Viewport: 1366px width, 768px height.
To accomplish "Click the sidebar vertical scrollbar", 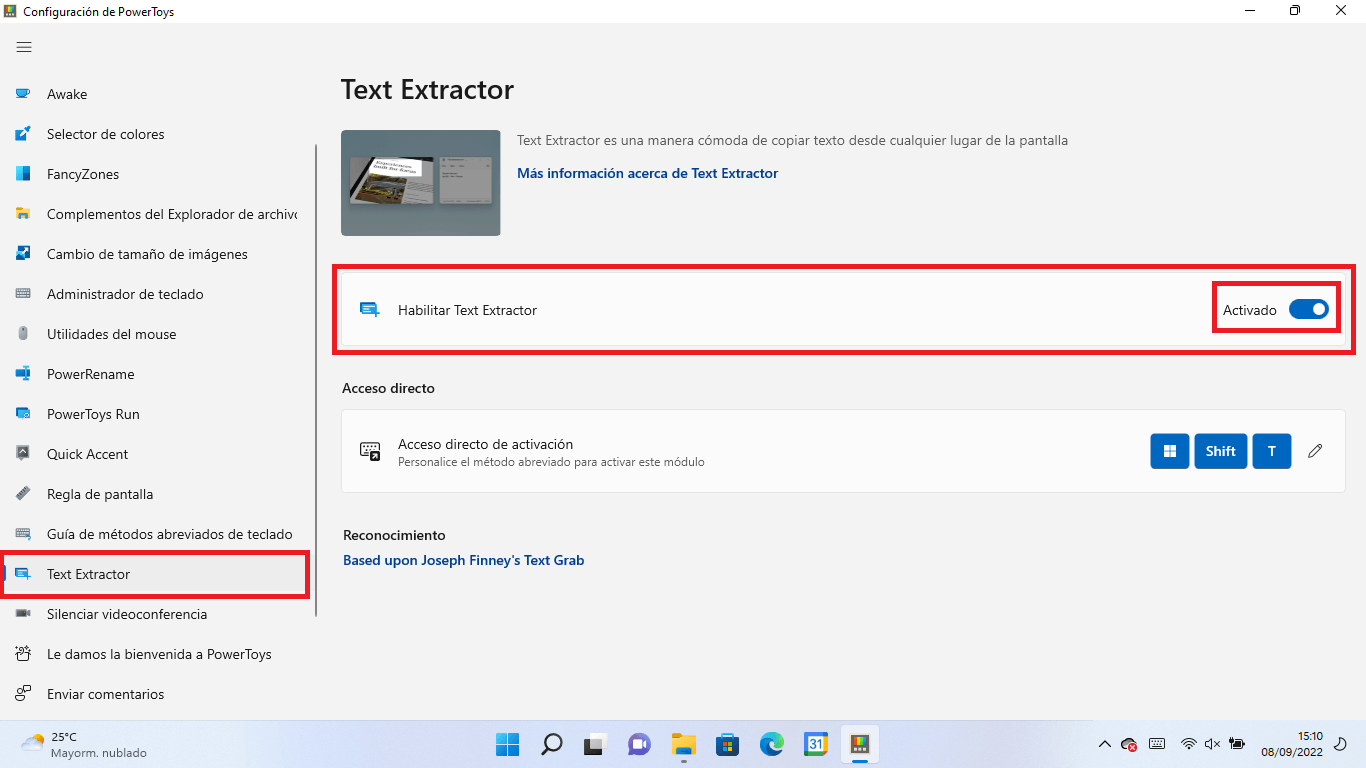I will click(x=317, y=380).
